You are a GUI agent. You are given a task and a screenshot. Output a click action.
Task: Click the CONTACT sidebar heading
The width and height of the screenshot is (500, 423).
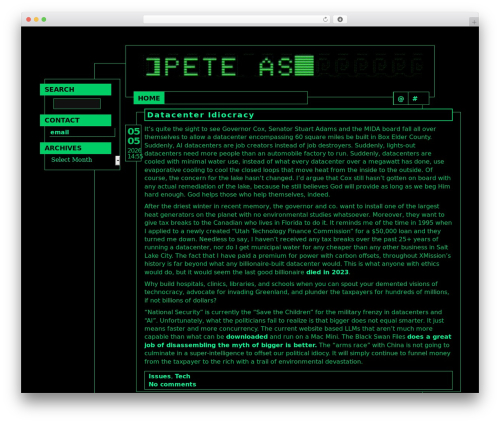coord(76,120)
